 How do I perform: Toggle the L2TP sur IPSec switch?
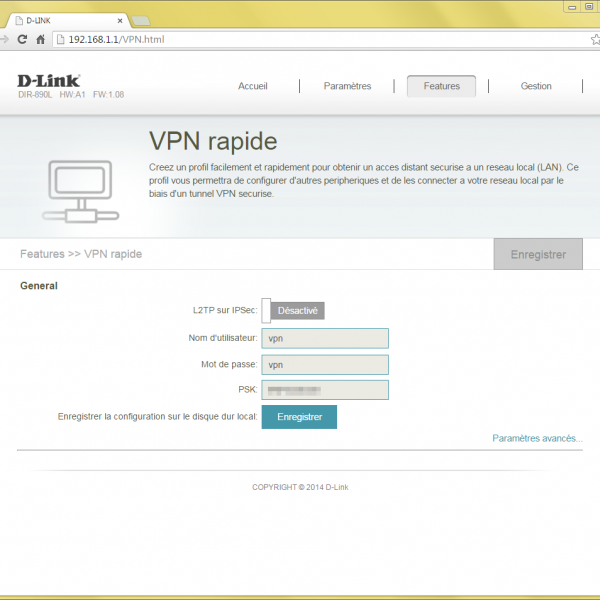293,311
